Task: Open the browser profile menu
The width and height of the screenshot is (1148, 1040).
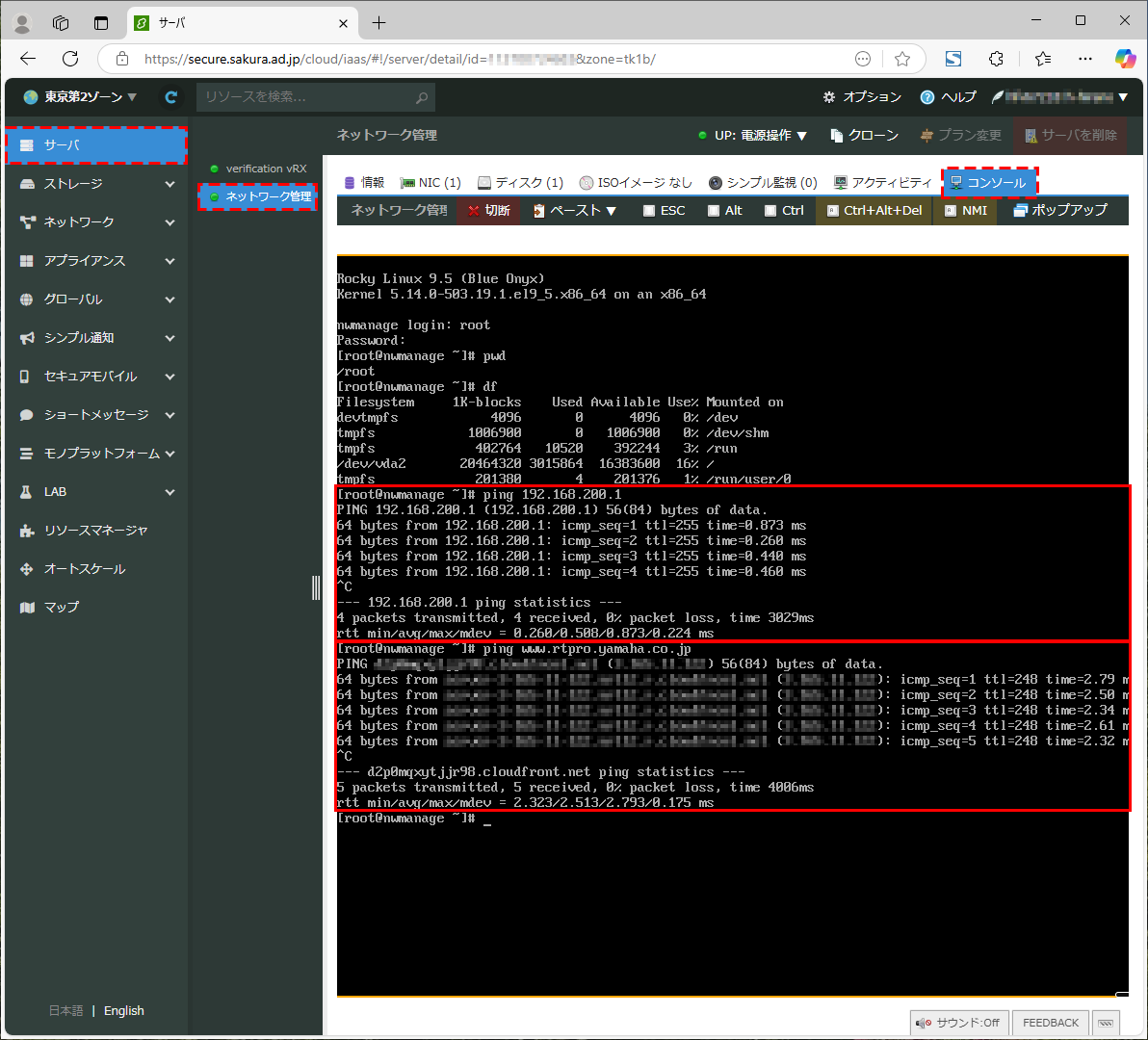Action: (x=22, y=23)
